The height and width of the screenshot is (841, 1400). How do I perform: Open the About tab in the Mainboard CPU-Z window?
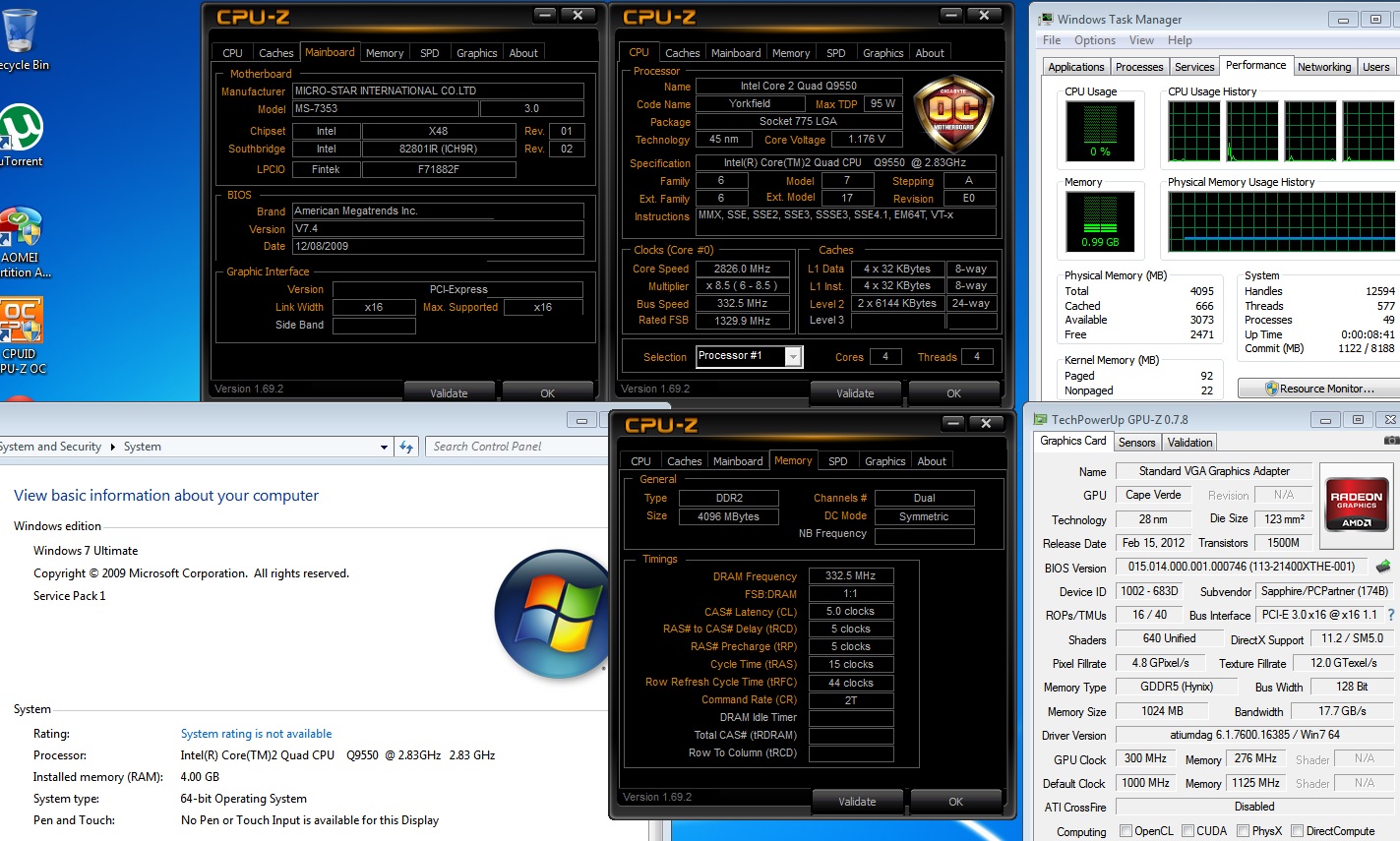pyautogui.click(x=523, y=53)
